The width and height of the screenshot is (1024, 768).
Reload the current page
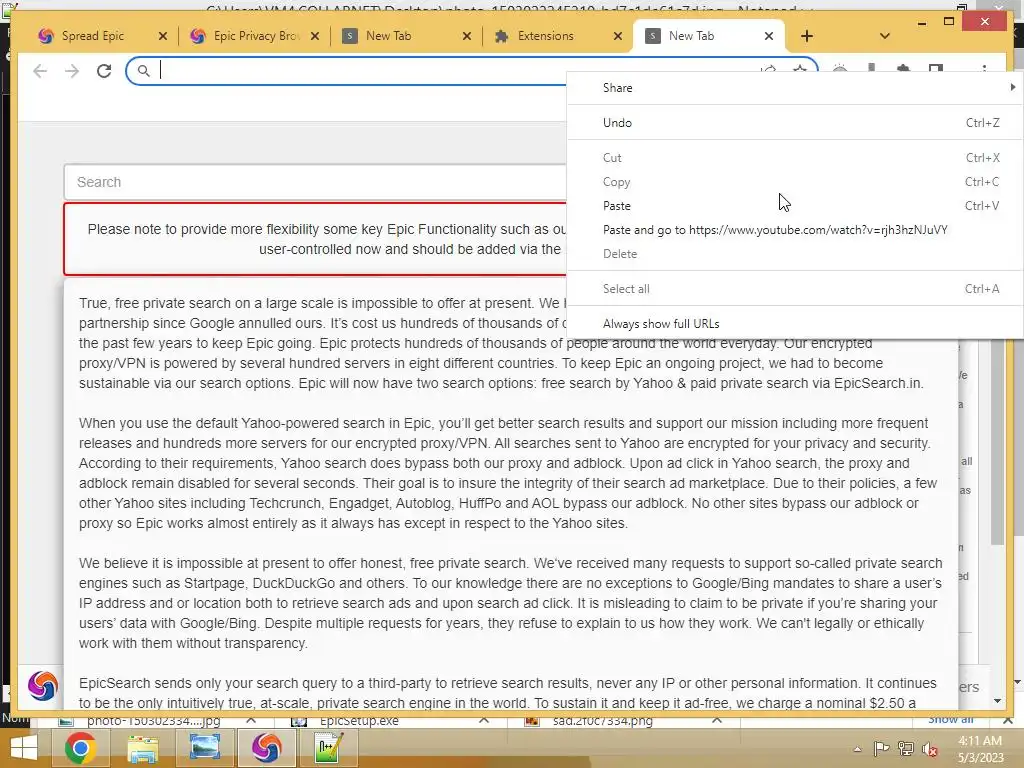point(104,71)
